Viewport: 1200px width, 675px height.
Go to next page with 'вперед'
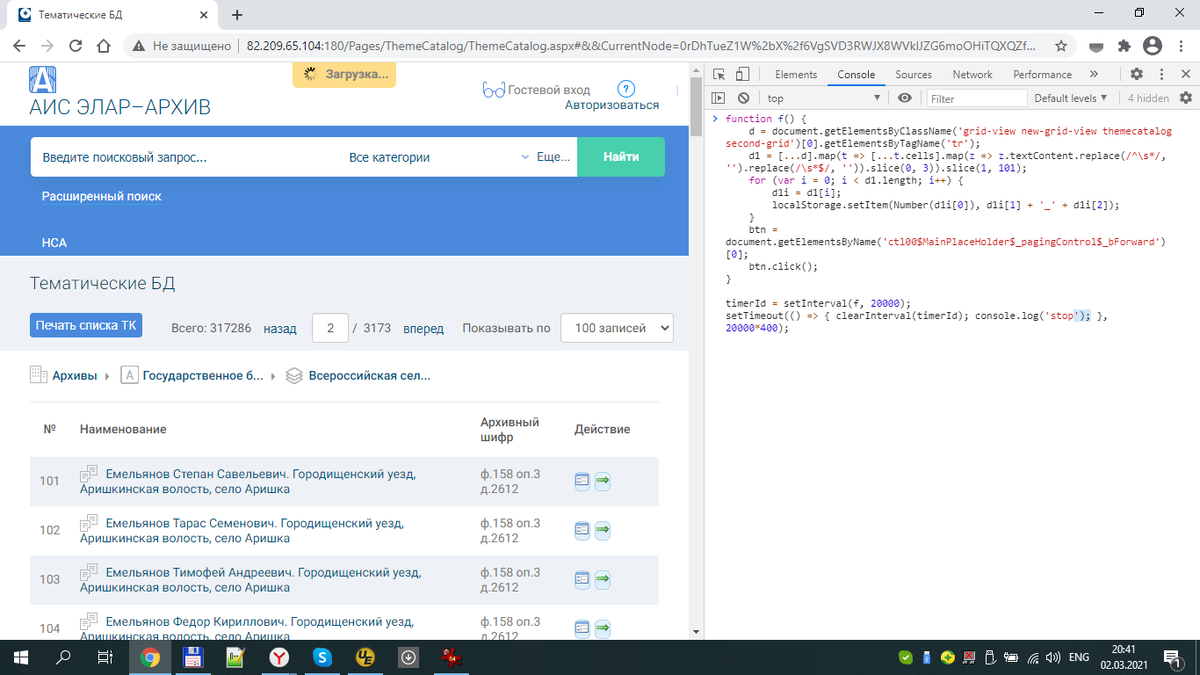[x=423, y=328]
